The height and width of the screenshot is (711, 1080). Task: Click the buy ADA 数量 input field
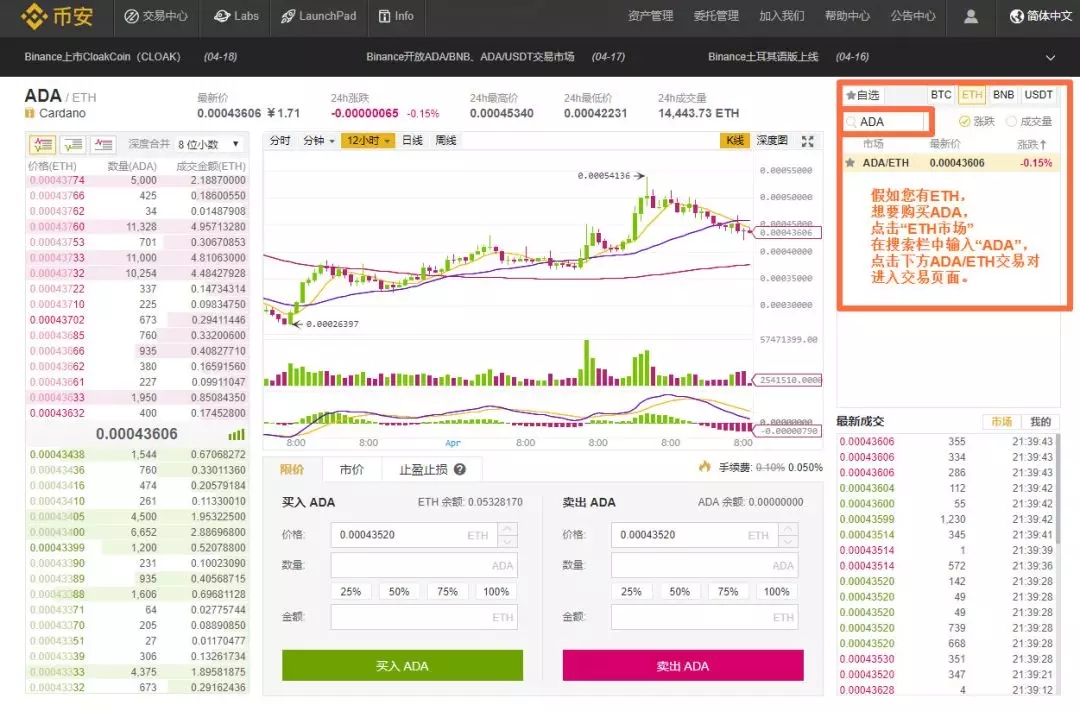click(x=424, y=565)
